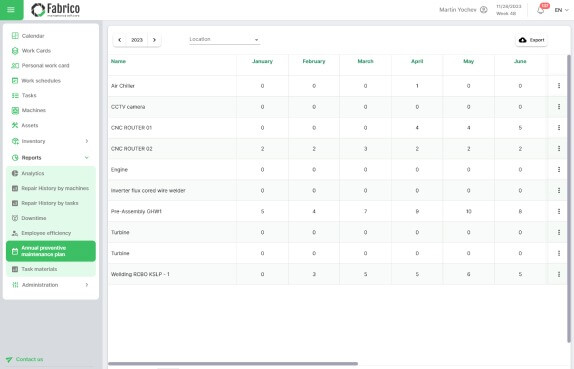The width and height of the screenshot is (574, 369).
Task: Go to previous year arrow
Action: [120, 40]
